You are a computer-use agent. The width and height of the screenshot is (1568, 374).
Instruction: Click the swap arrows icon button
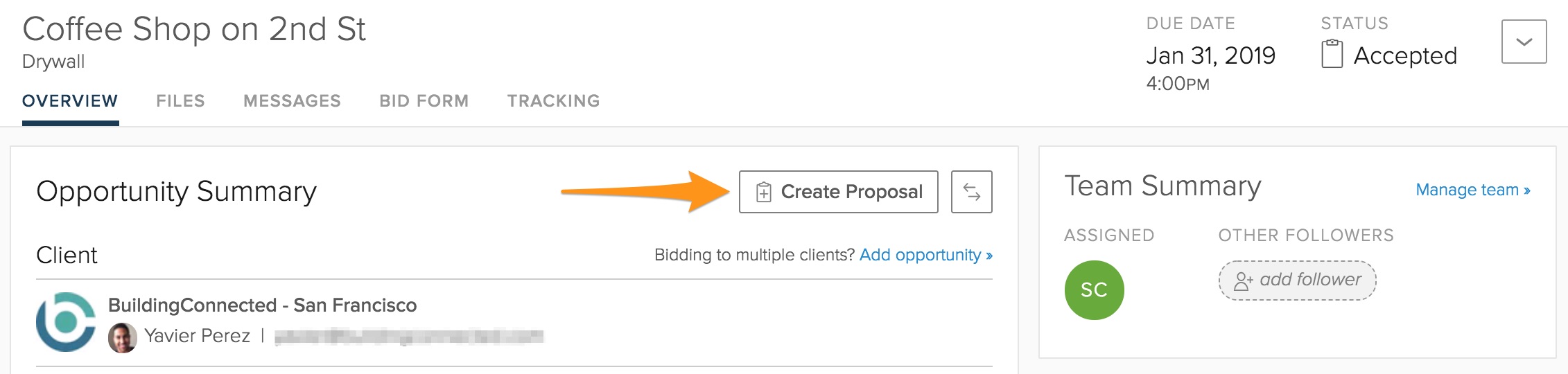tap(971, 192)
